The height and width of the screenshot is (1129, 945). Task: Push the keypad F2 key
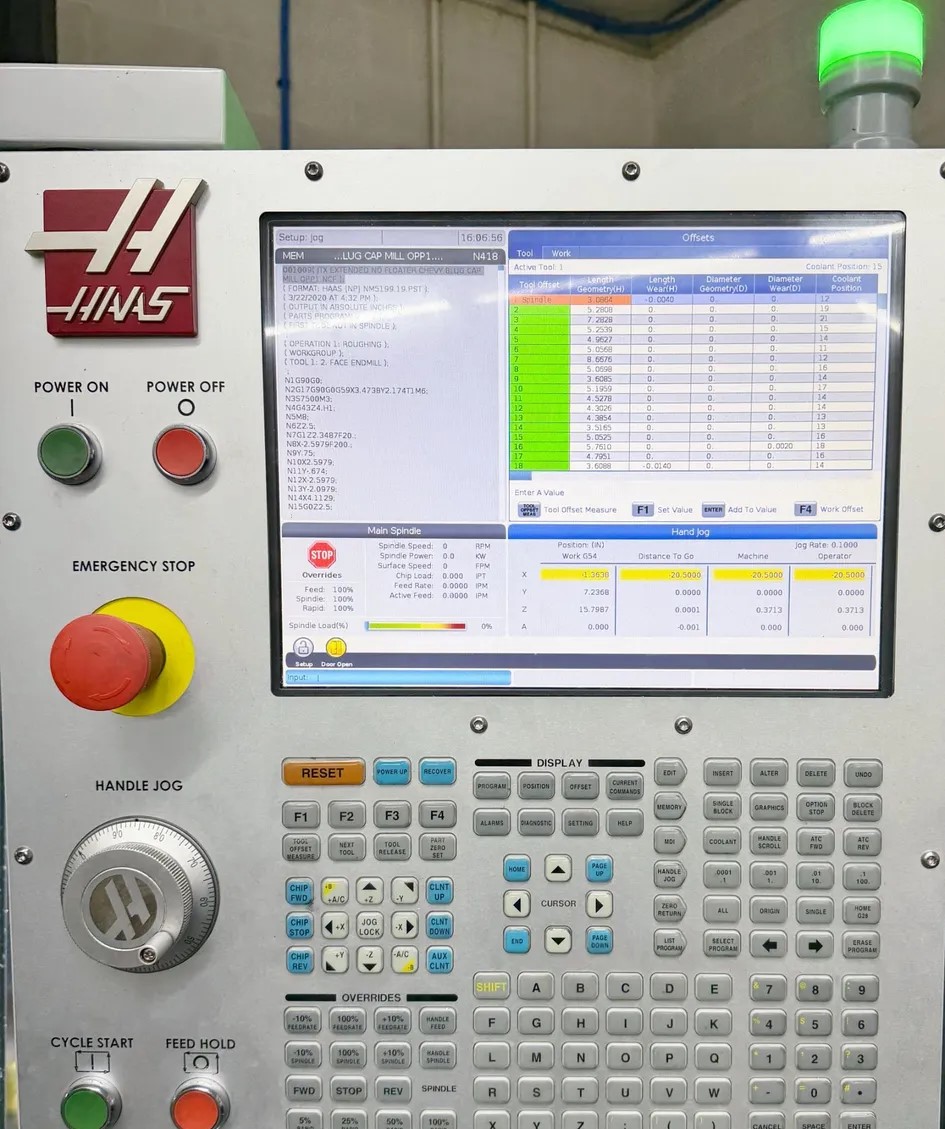pos(346,816)
